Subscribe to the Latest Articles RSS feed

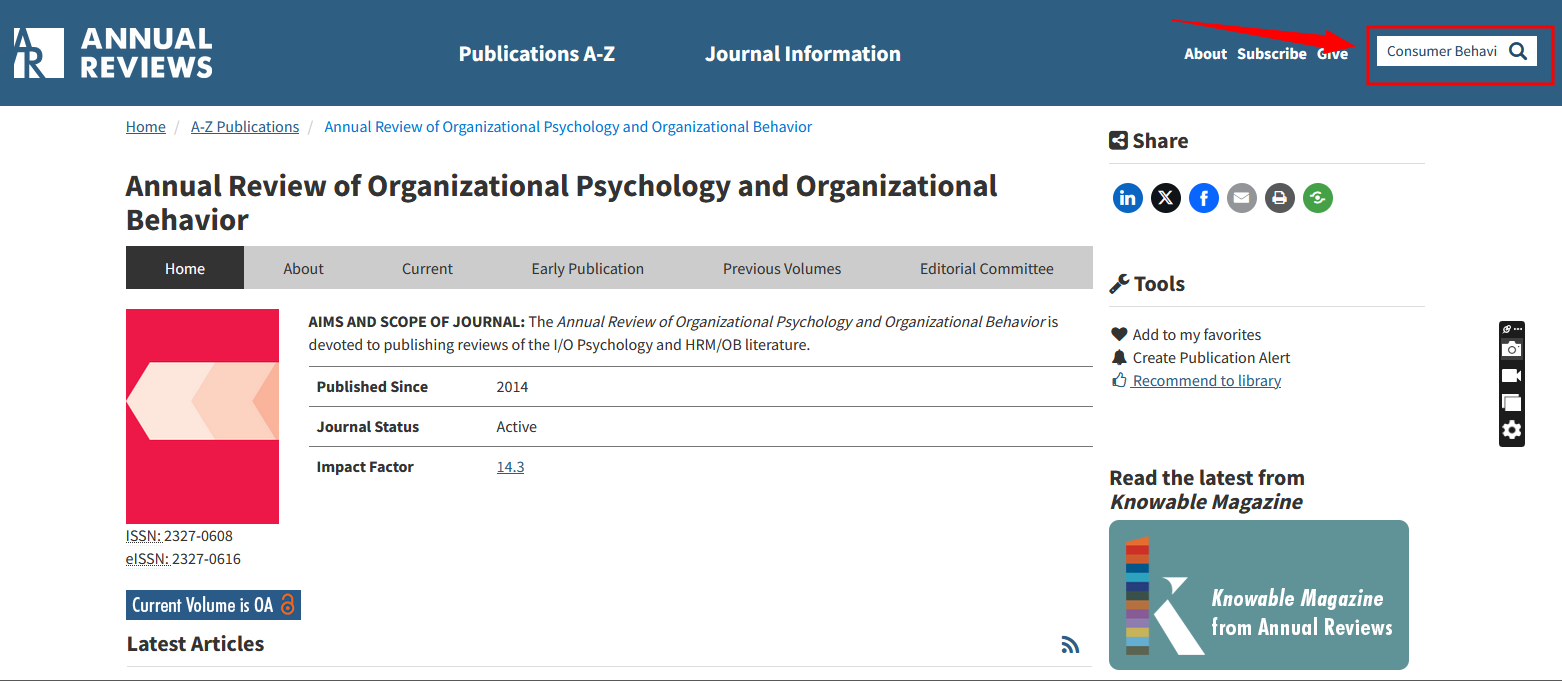[1070, 645]
